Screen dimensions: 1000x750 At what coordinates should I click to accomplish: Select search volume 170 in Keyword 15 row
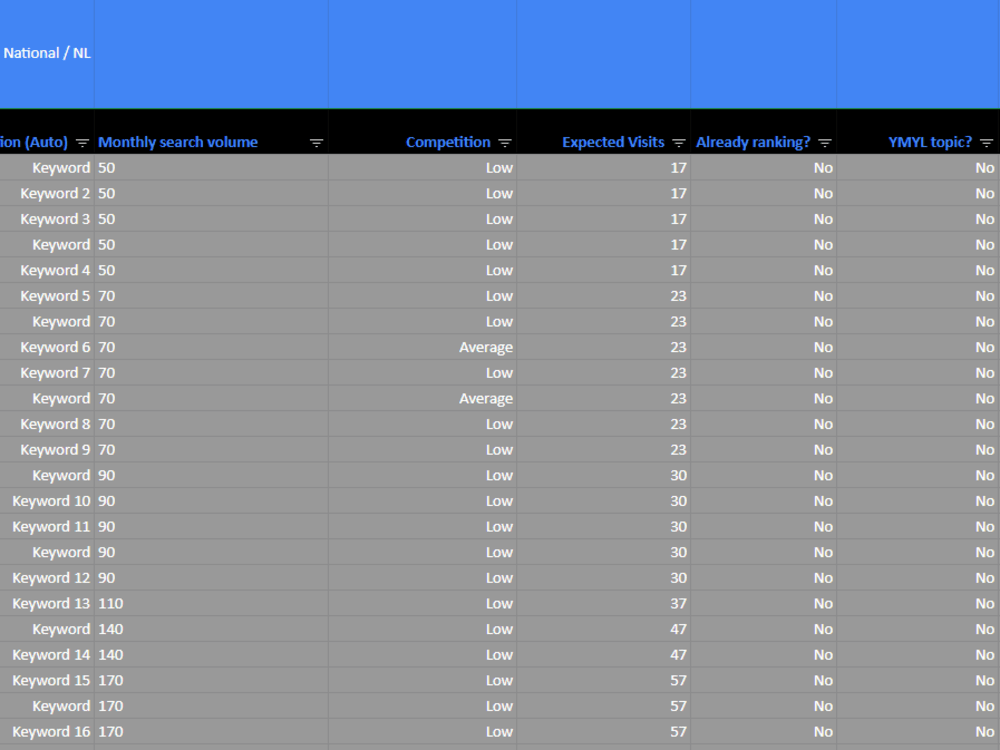tap(211, 680)
